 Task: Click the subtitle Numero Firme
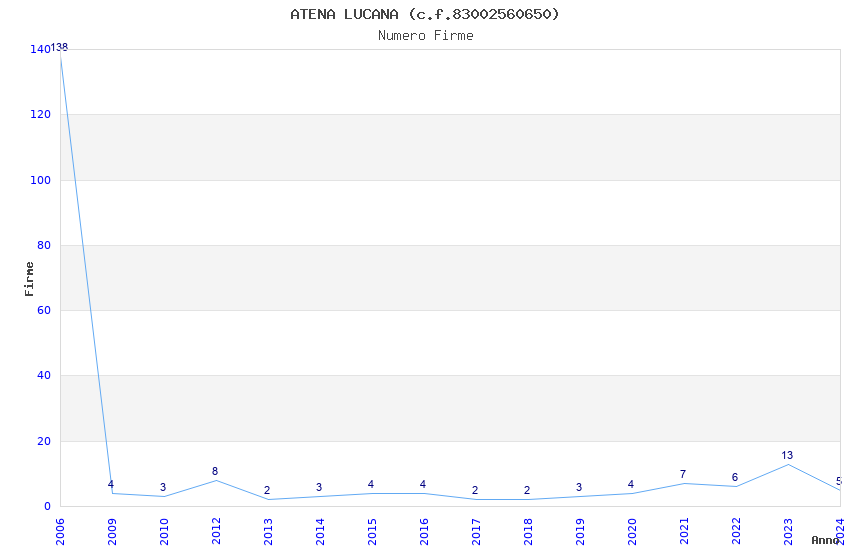coord(426,36)
